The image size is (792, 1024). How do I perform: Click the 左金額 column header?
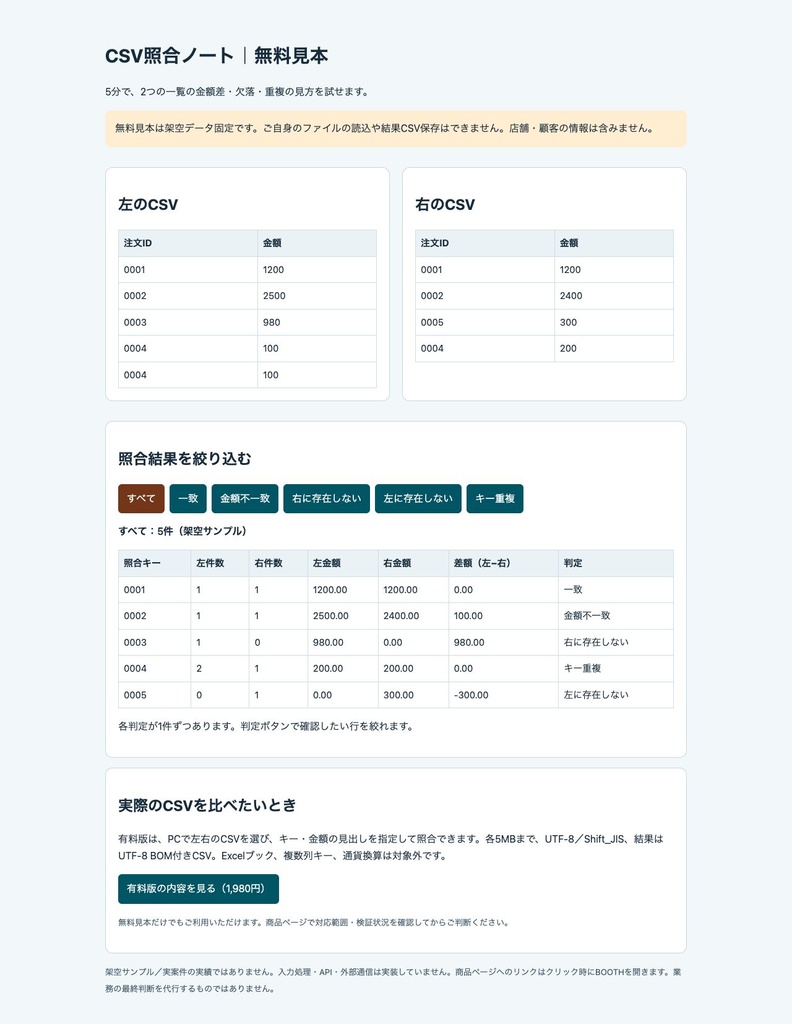point(343,563)
